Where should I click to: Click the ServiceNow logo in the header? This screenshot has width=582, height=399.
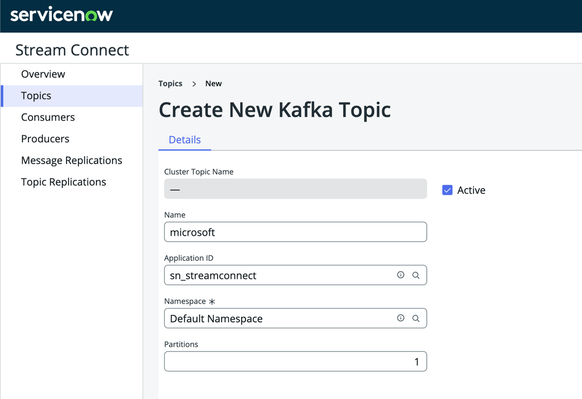pos(61,14)
